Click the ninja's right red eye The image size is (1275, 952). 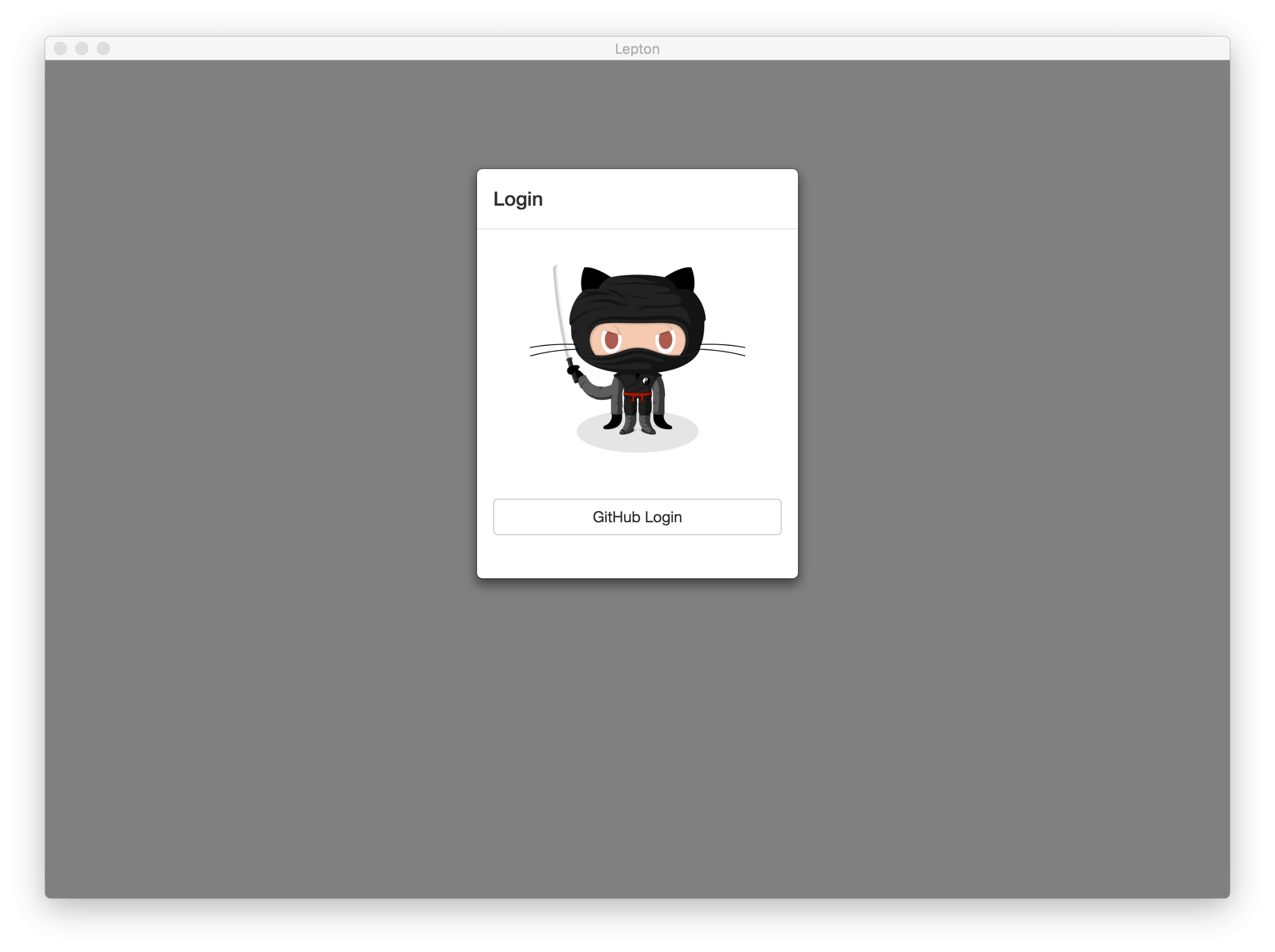coord(665,340)
